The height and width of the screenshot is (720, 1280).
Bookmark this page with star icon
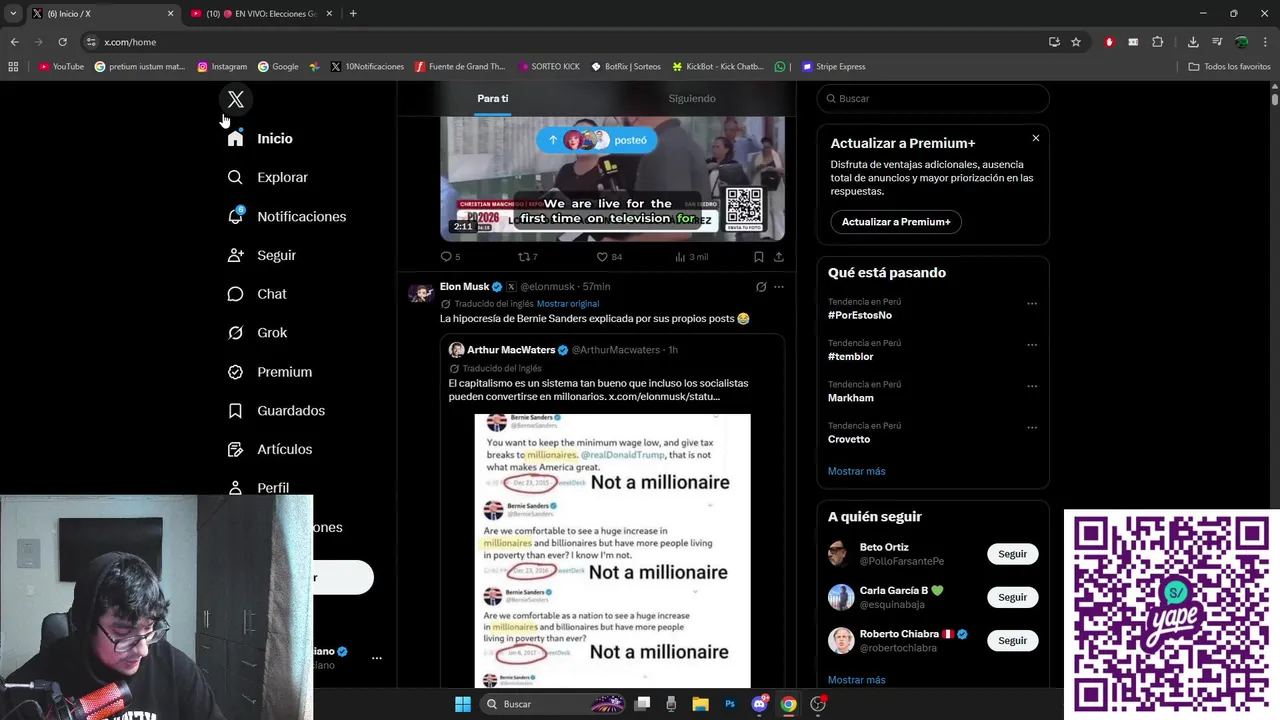coord(1076,42)
